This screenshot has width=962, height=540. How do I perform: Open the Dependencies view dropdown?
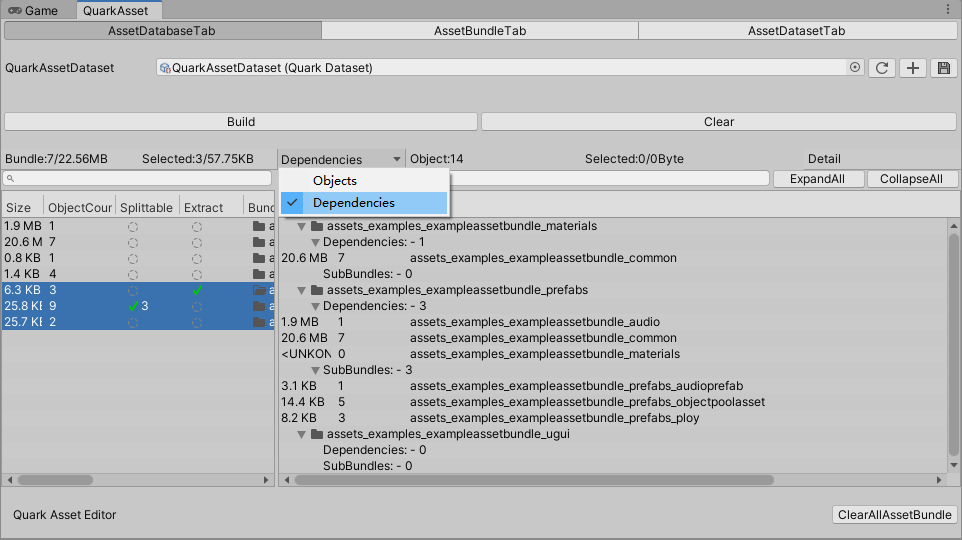[341, 159]
